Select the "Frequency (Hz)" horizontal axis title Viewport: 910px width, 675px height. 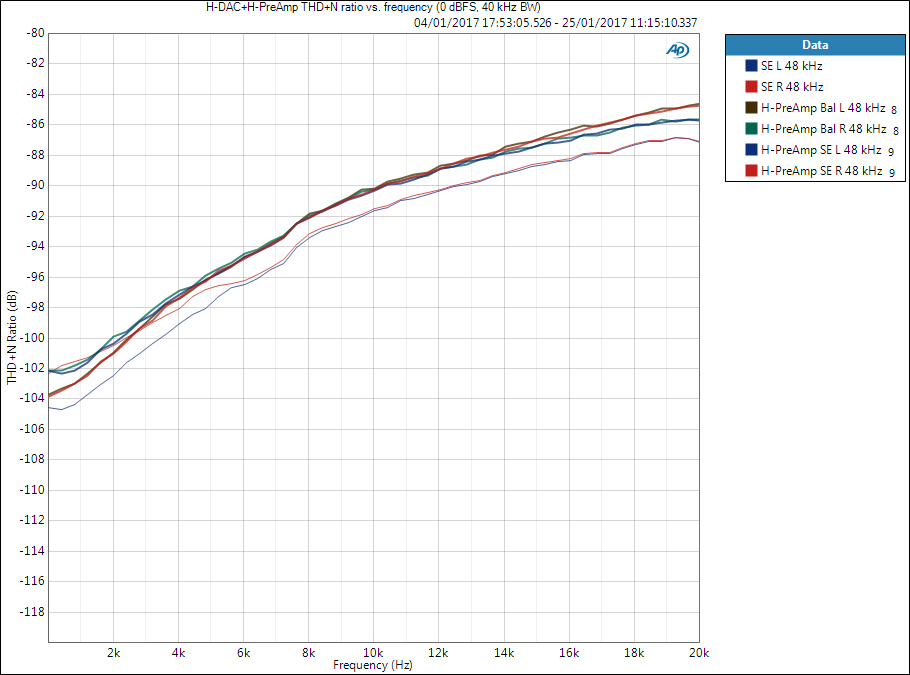click(x=373, y=665)
